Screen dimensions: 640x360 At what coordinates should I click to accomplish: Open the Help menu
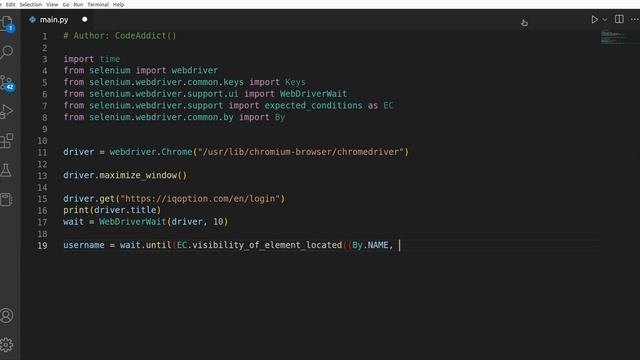tap(118, 4)
